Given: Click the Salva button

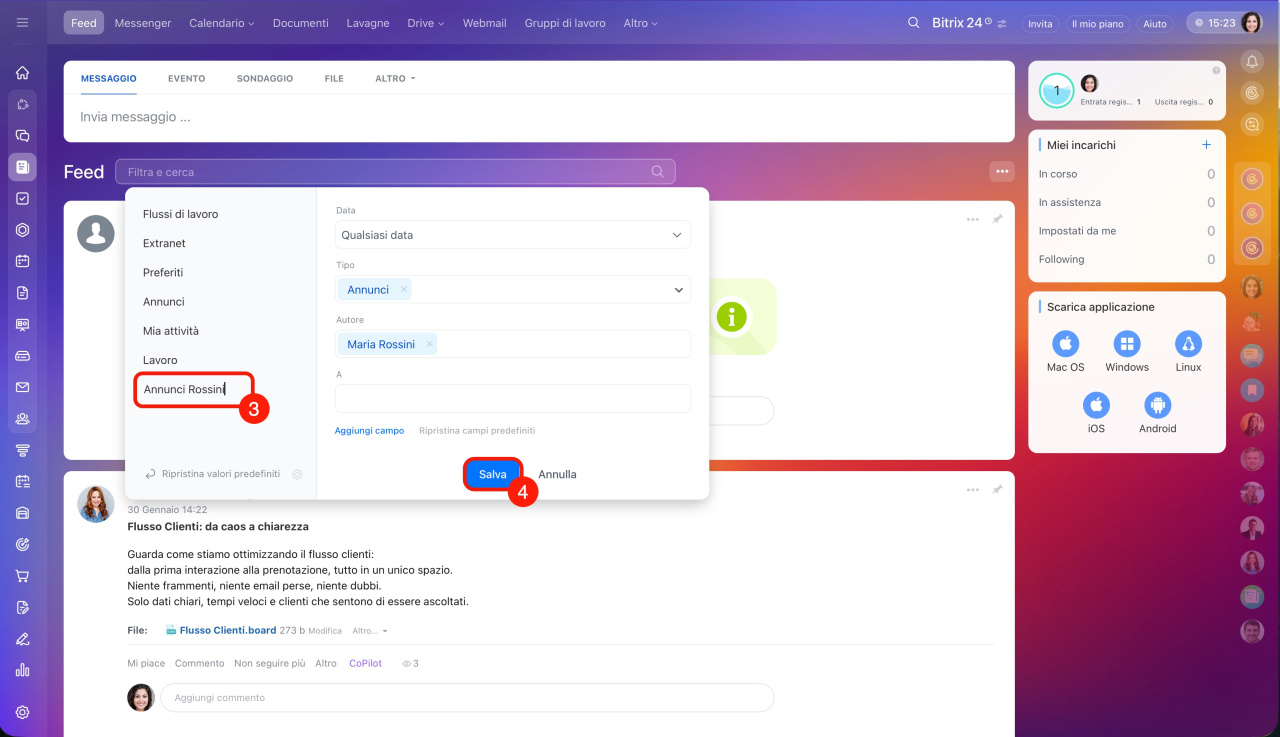Looking at the screenshot, I should click(x=492, y=474).
